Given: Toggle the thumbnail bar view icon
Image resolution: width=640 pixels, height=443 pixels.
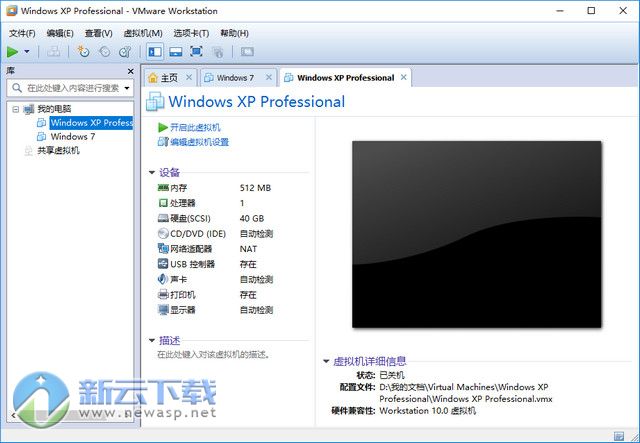Looking at the screenshot, I should [x=176, y=52].
